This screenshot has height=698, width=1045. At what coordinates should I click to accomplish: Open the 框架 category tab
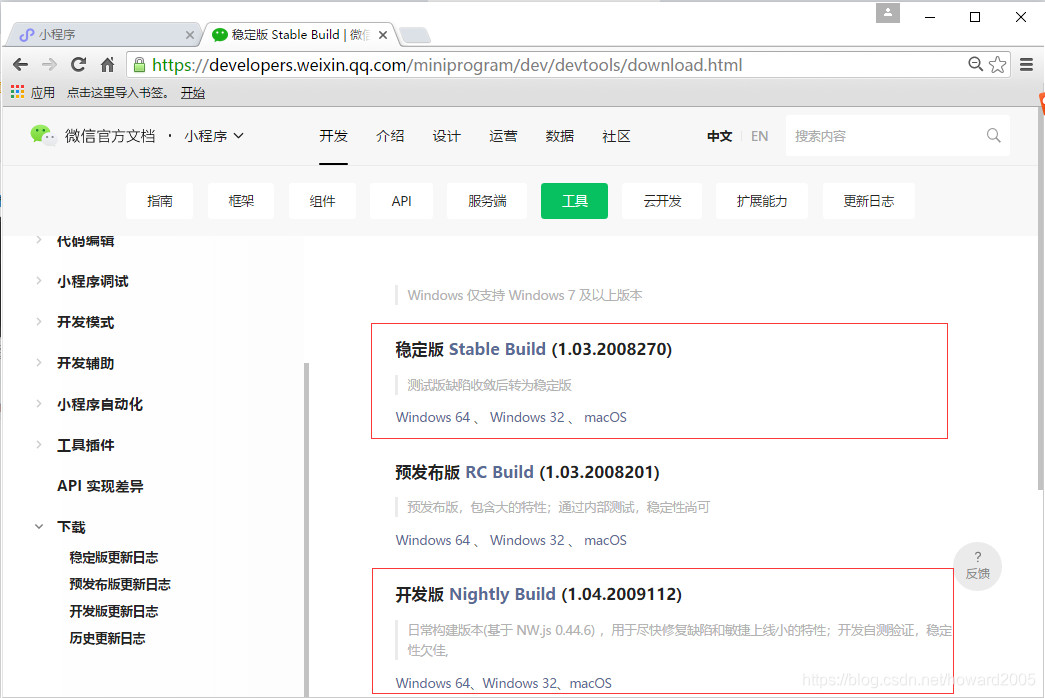click(x=241, y=201)
